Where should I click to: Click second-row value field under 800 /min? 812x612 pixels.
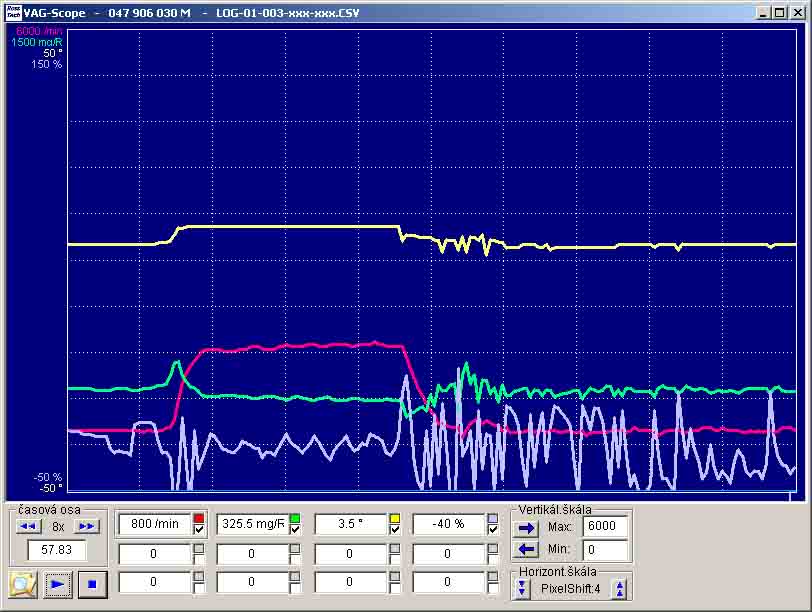155,553
